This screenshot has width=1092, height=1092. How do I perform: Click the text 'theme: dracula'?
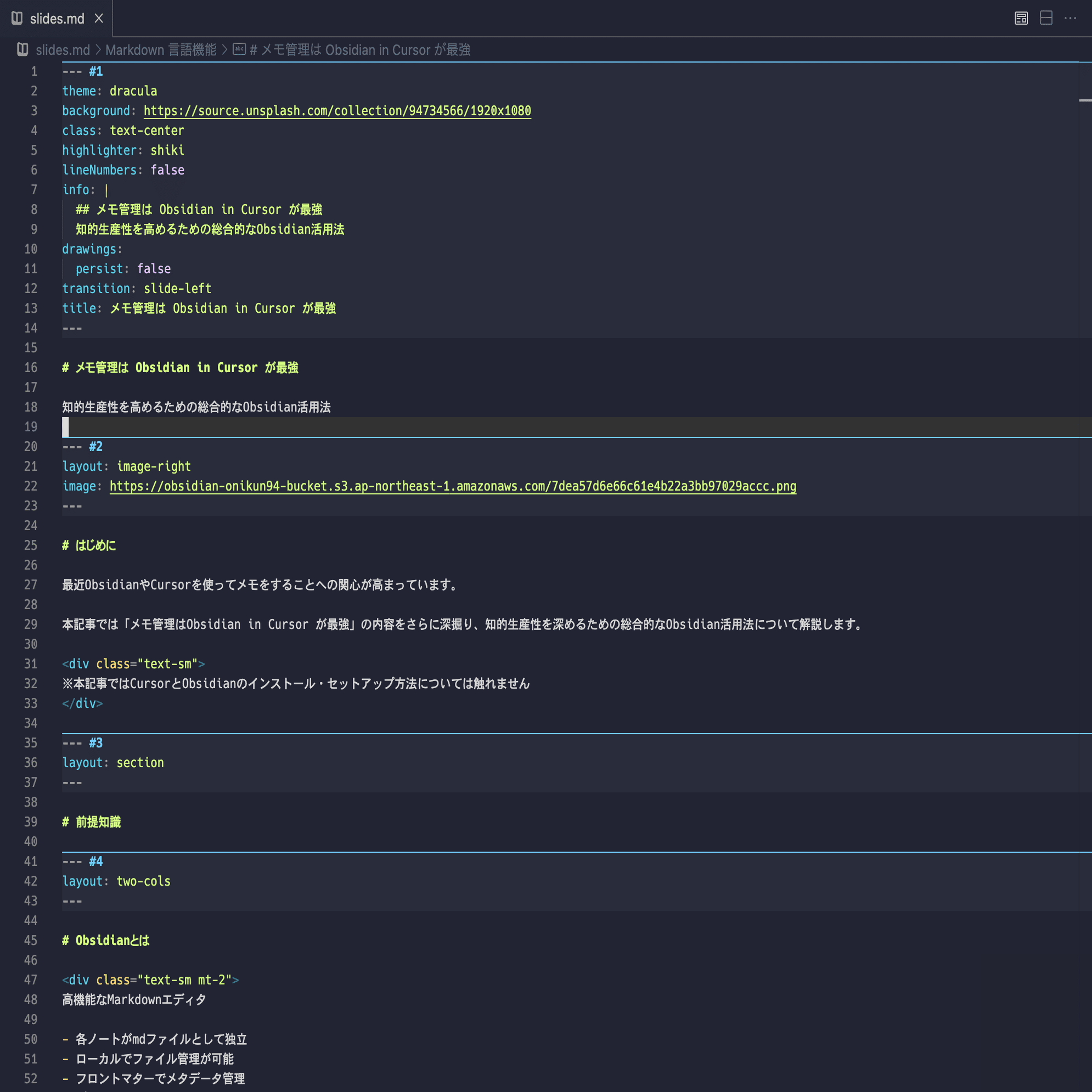pyautogui.click(x=110, y=91)
